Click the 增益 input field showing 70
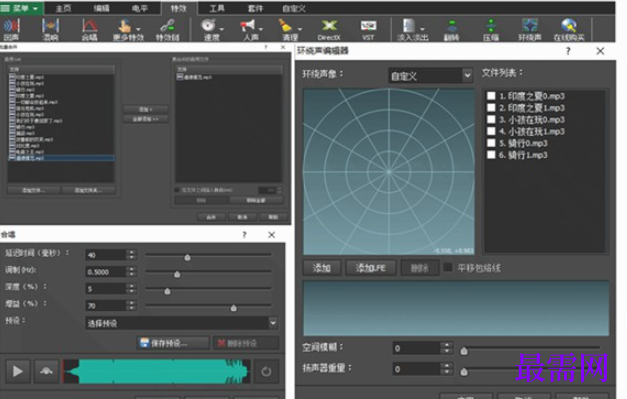 pos(106,306)
